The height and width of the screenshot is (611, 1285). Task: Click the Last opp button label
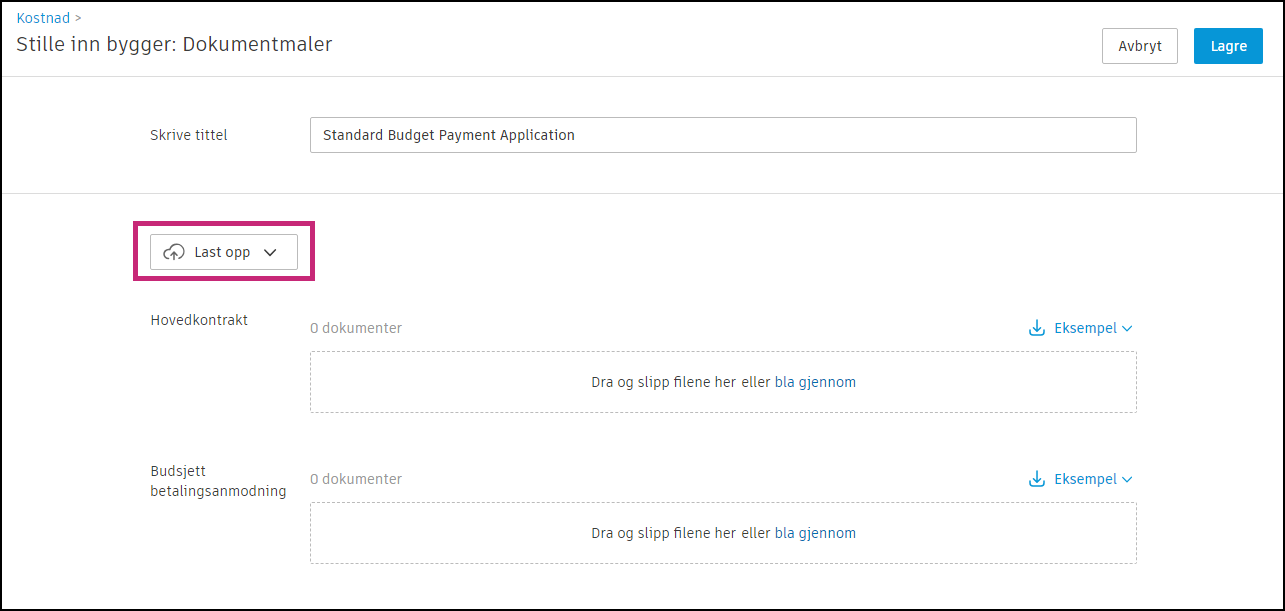[x=222, y=253]
